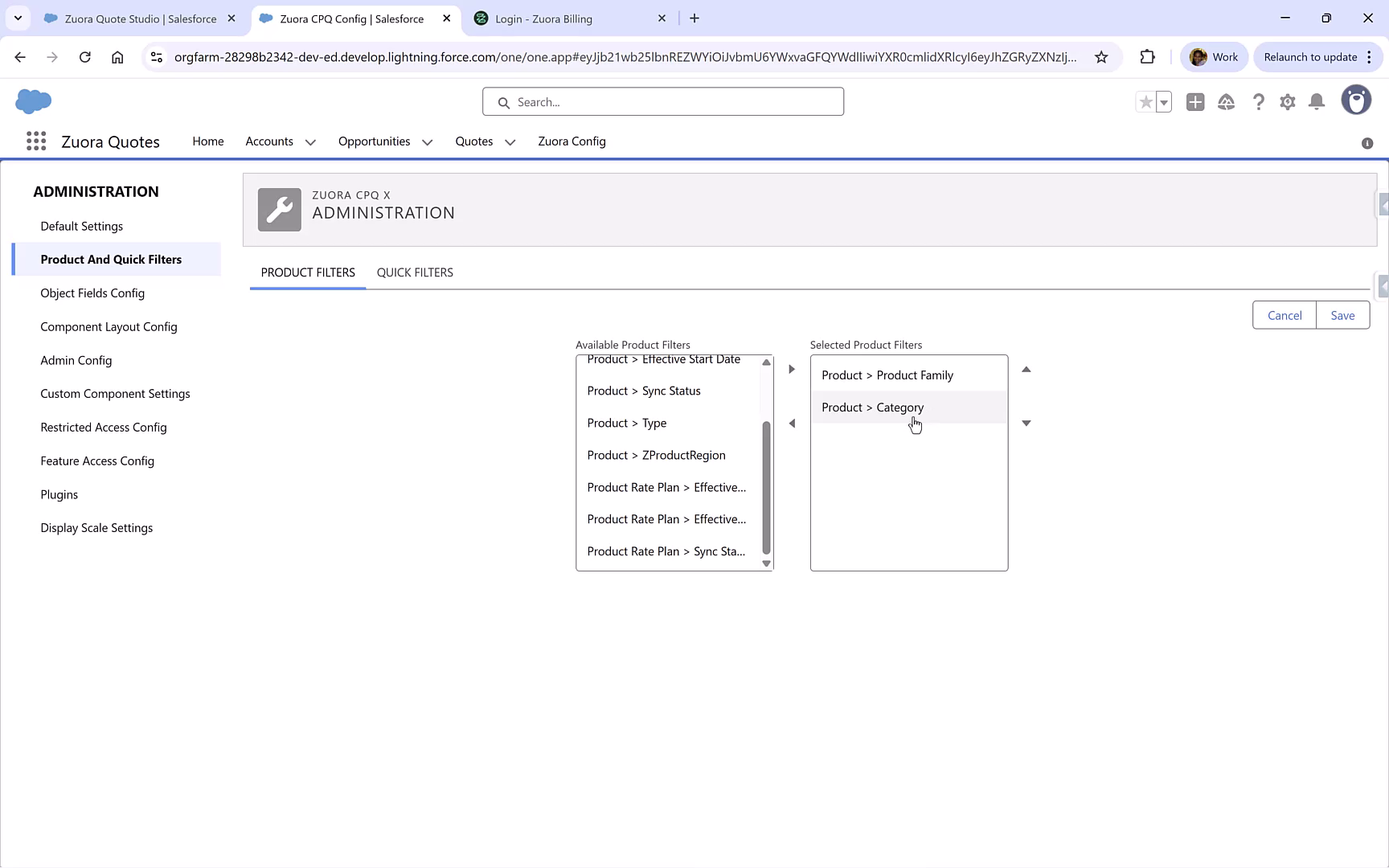
Task: Remove a selected filter with the left arrow
Action: (x=792, y=423)
